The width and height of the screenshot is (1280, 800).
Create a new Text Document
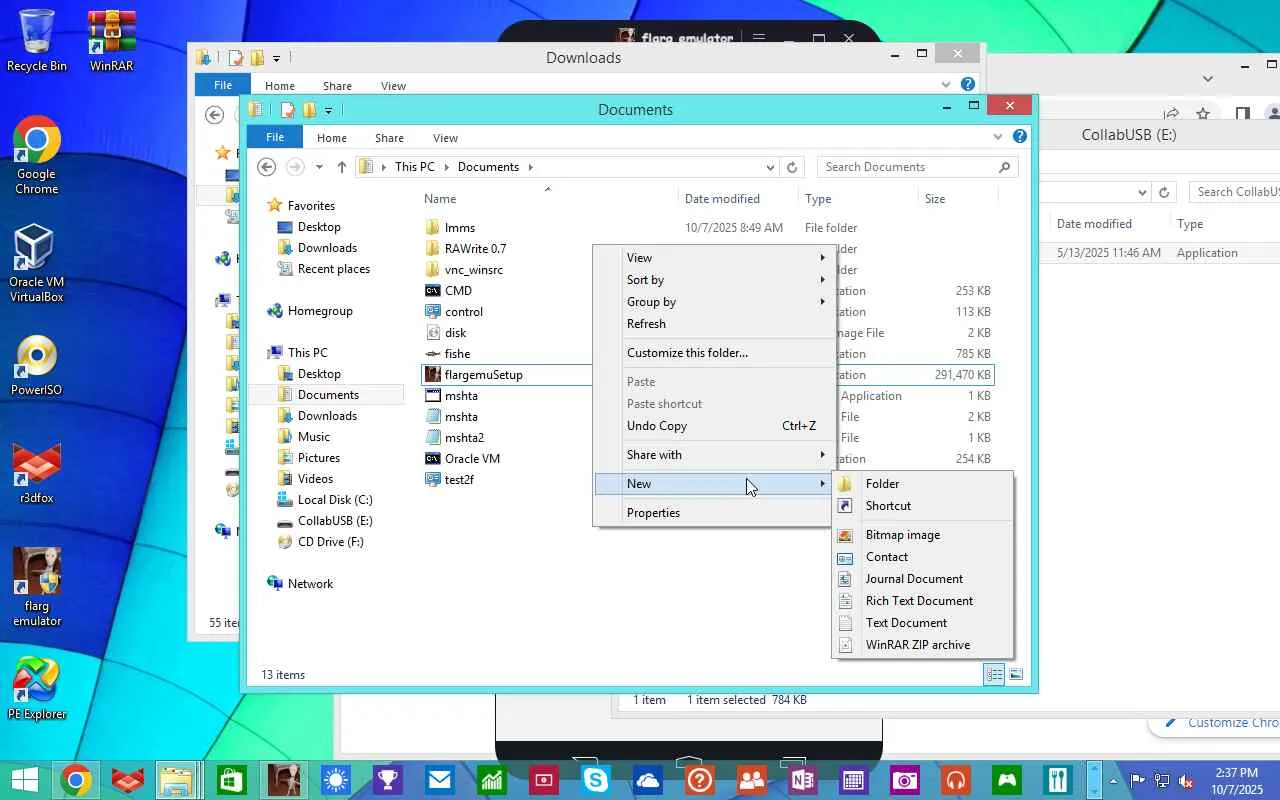(x=923, y=623)
